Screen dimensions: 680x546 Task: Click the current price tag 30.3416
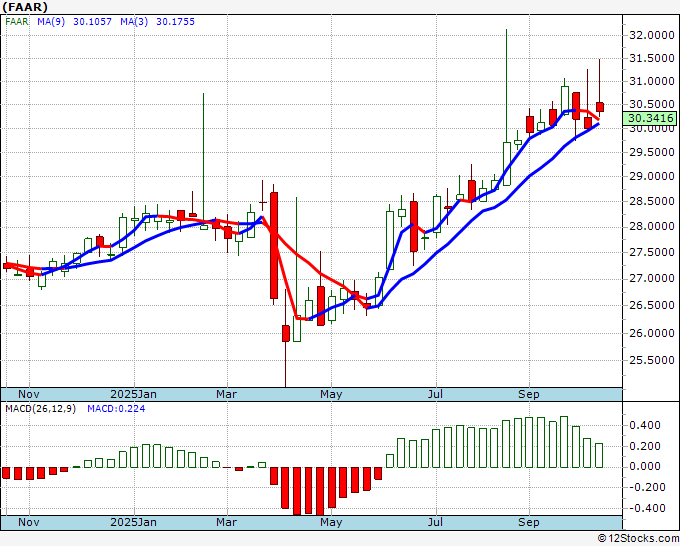pos(650,118)
